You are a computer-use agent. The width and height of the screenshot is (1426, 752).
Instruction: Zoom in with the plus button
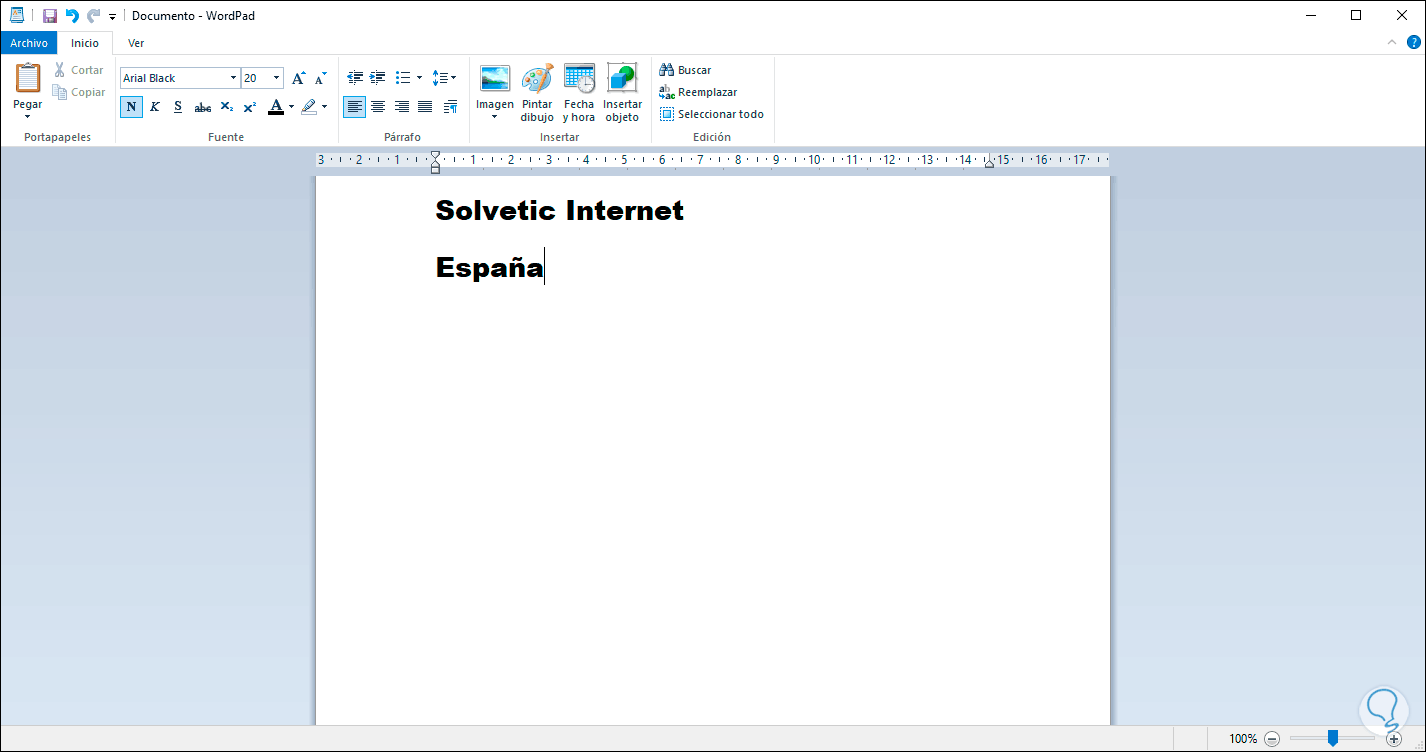coord(1394,739)
